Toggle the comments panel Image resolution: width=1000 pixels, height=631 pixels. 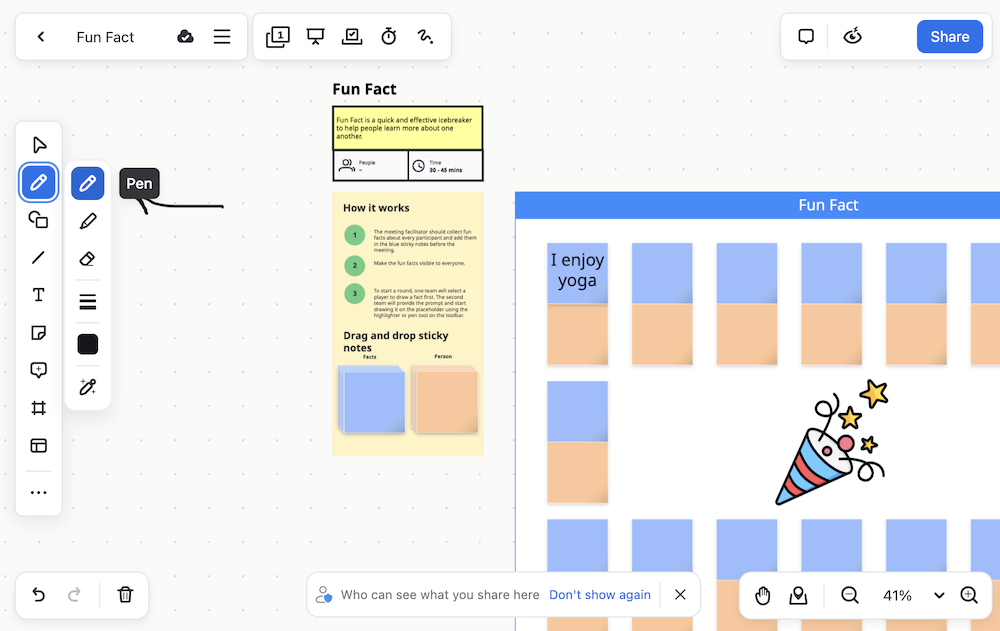[x=806, y=37]
